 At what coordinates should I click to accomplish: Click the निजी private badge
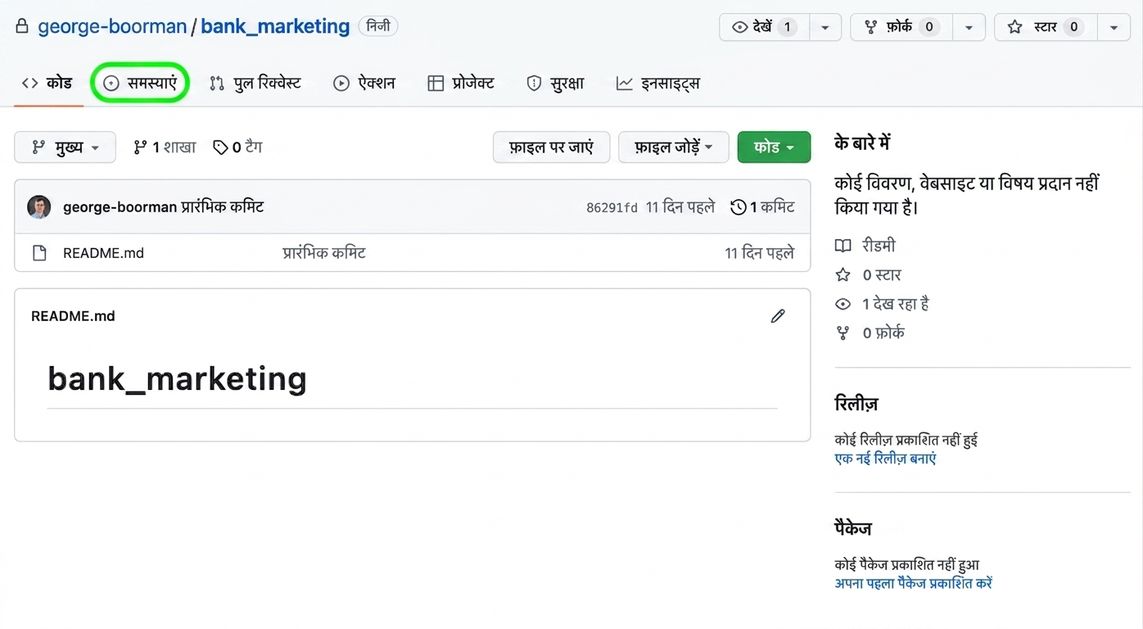click(x=378, y=26)
